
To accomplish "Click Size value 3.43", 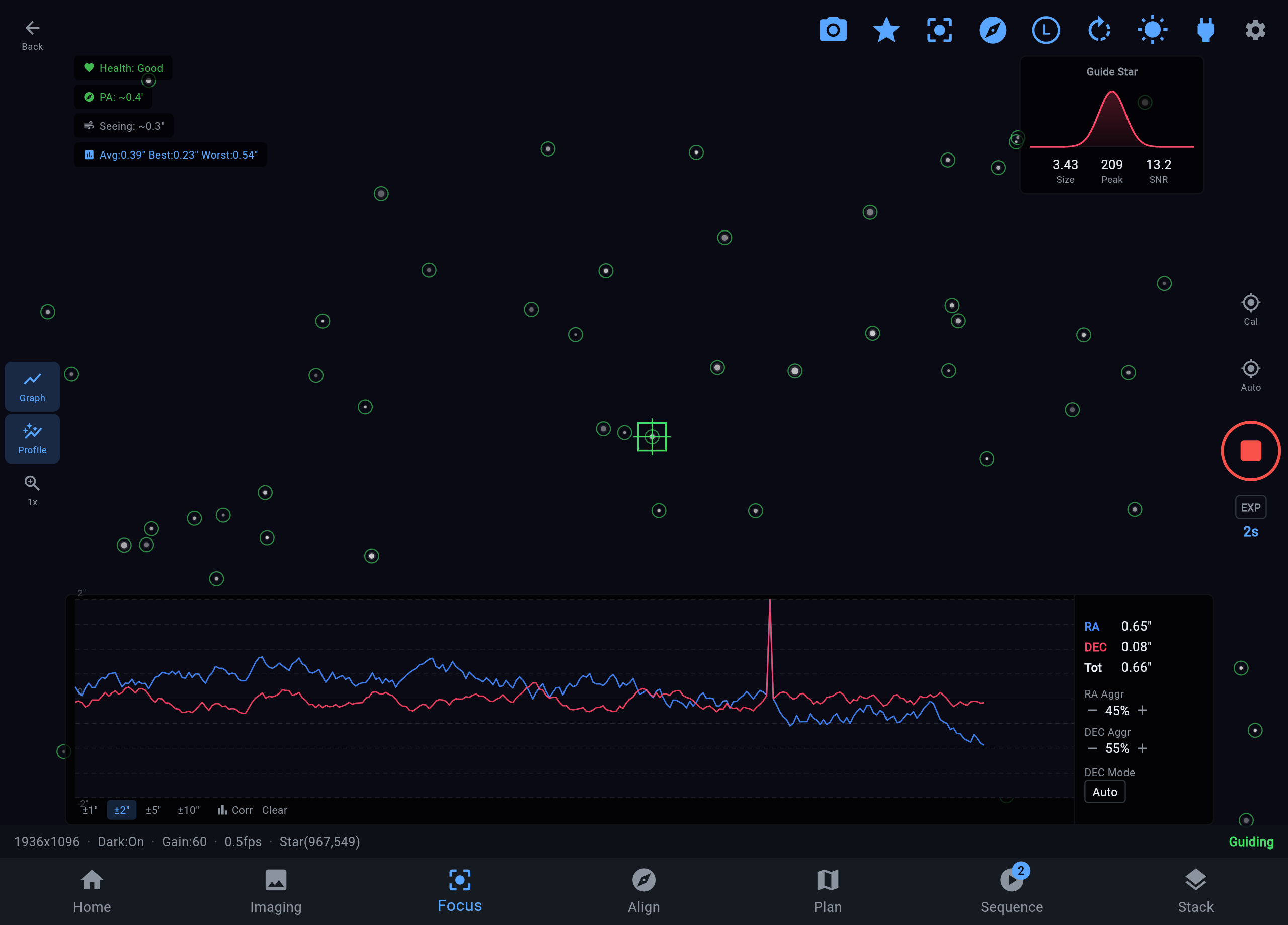I will click(1065, 164).
